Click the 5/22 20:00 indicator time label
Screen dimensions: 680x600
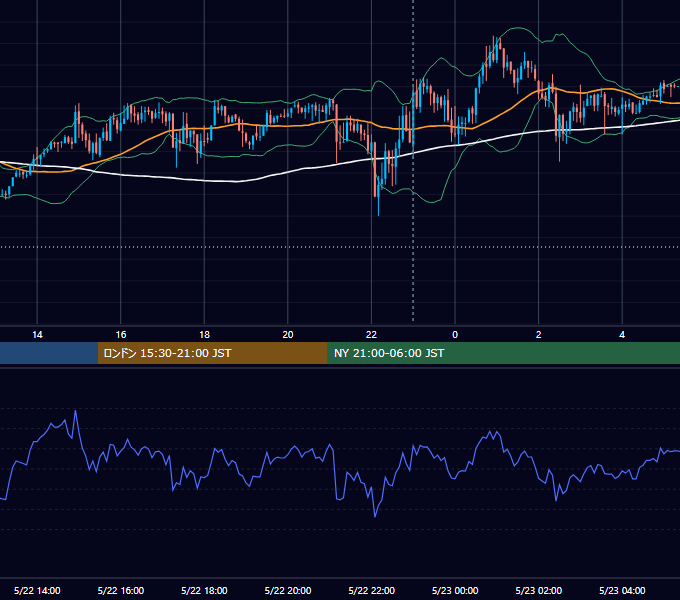(288, 590)
